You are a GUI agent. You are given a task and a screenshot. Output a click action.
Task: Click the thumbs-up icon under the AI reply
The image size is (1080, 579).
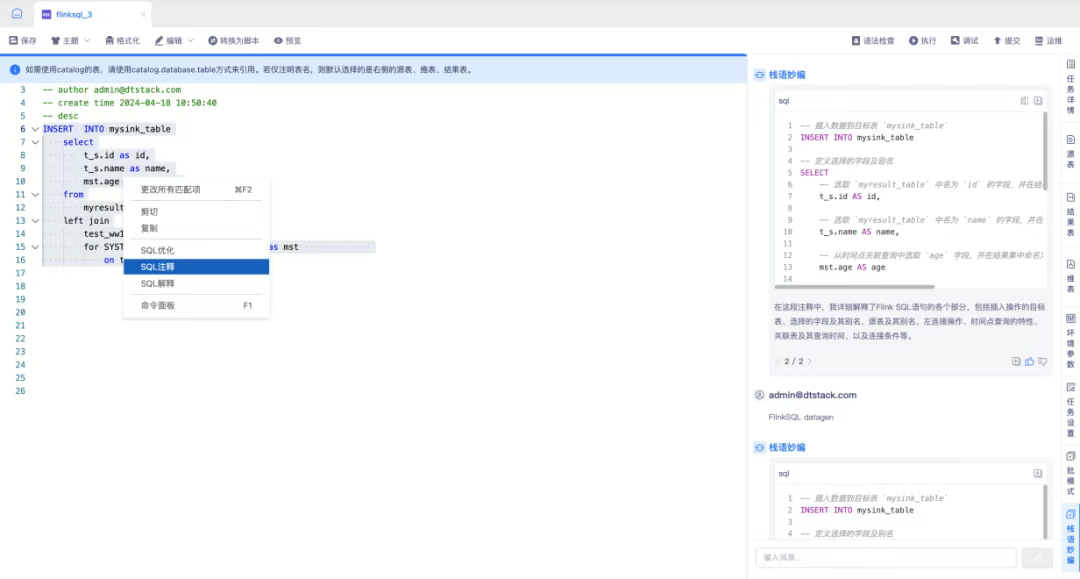pos(1029,361)
